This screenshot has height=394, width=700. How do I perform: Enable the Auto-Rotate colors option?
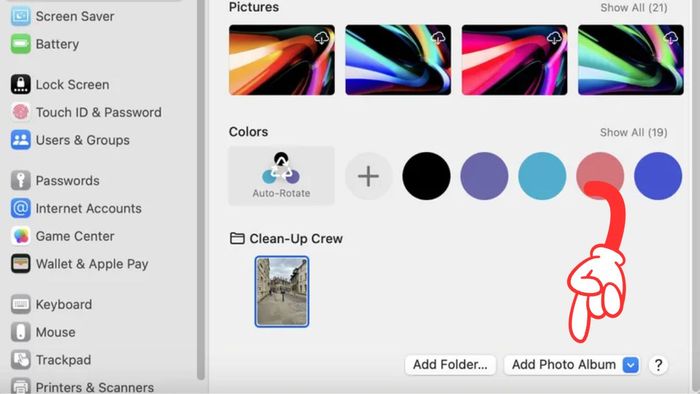click(281, 175)
